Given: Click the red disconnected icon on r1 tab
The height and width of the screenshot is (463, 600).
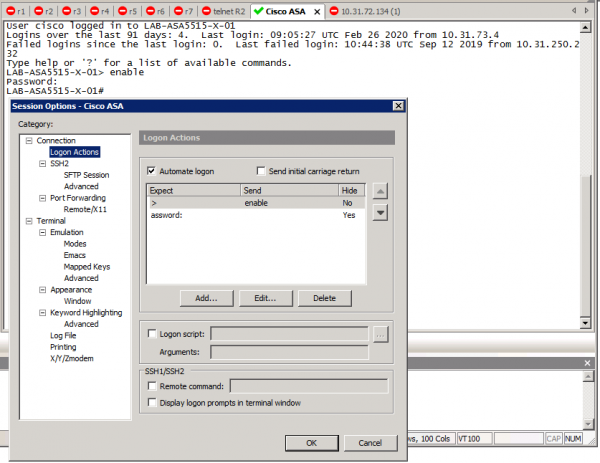Looking at the screenshot, I should coord(9,10).
